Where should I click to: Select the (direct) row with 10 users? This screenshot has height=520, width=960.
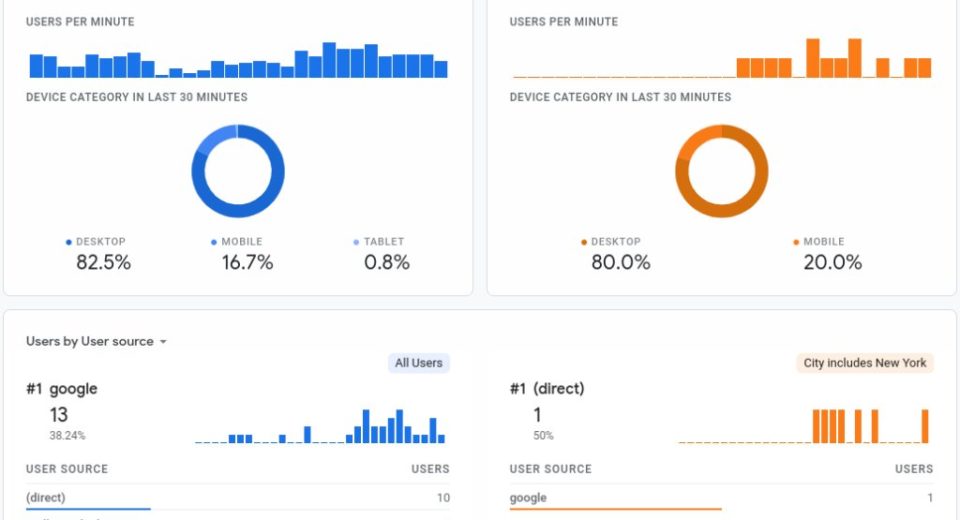tap(238, 497)
